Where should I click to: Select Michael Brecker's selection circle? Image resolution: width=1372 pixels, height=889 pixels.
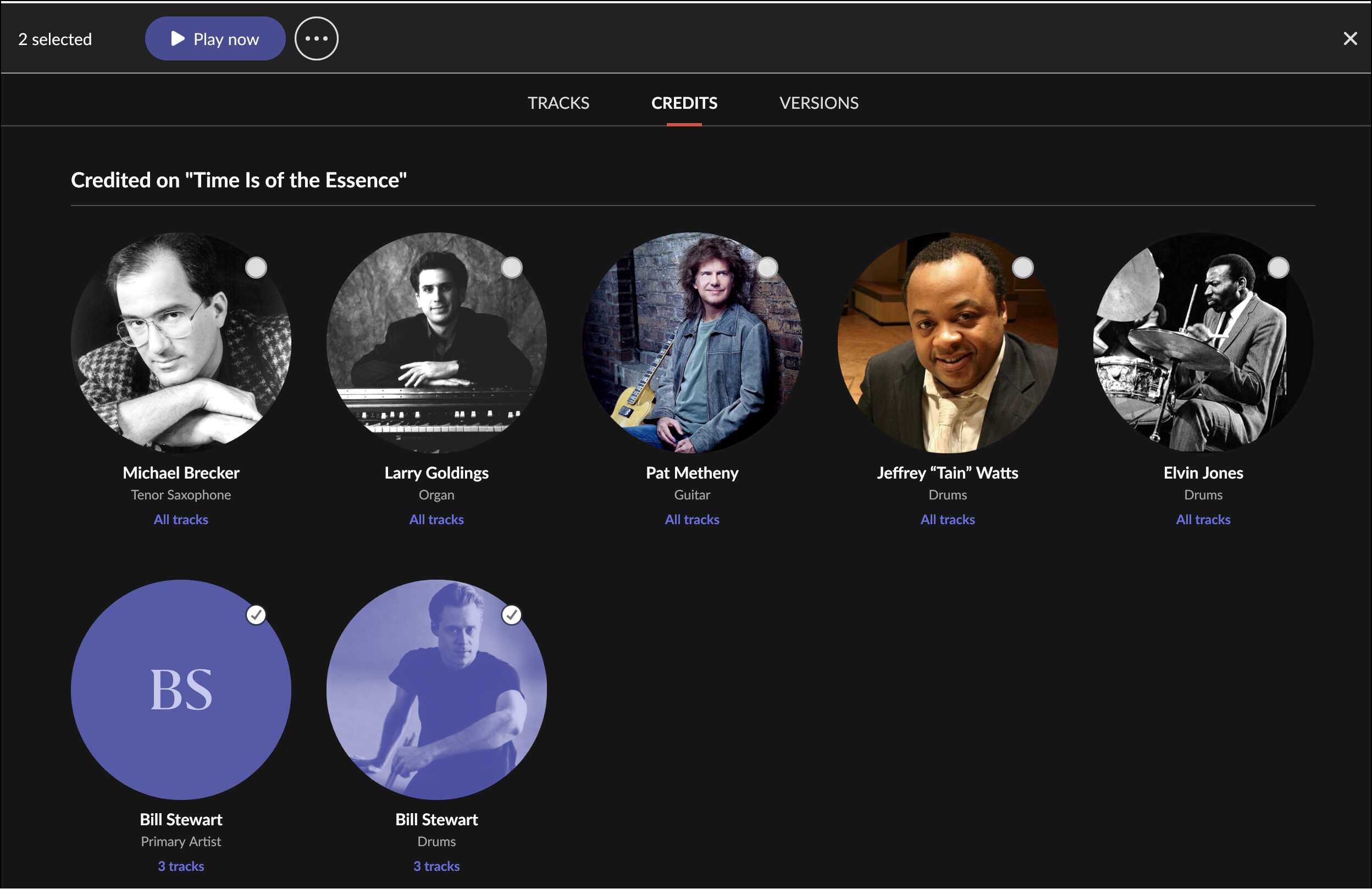tap(256, 268)
